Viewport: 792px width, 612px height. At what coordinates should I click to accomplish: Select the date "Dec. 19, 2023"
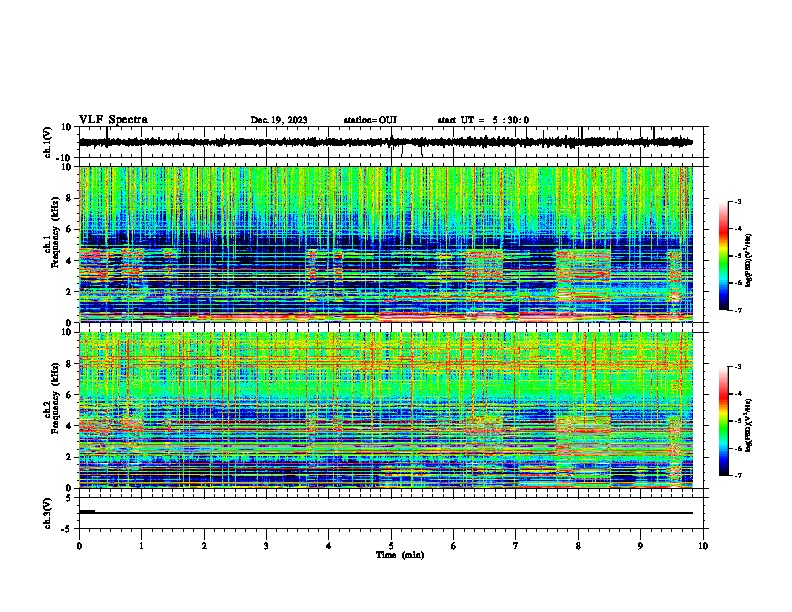click(279, 120)
